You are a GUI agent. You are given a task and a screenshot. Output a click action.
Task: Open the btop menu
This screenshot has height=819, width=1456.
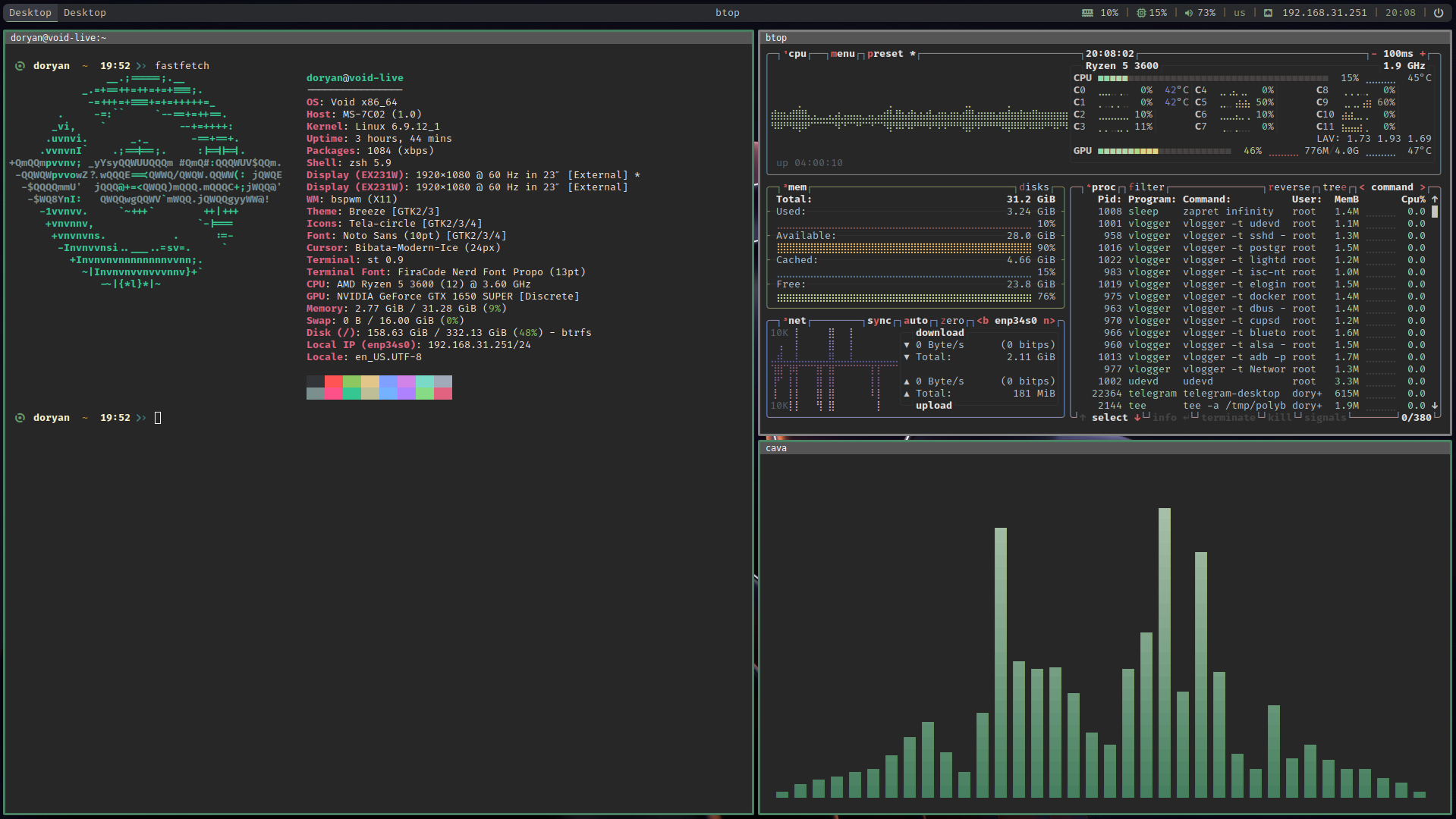click(842, 54)
